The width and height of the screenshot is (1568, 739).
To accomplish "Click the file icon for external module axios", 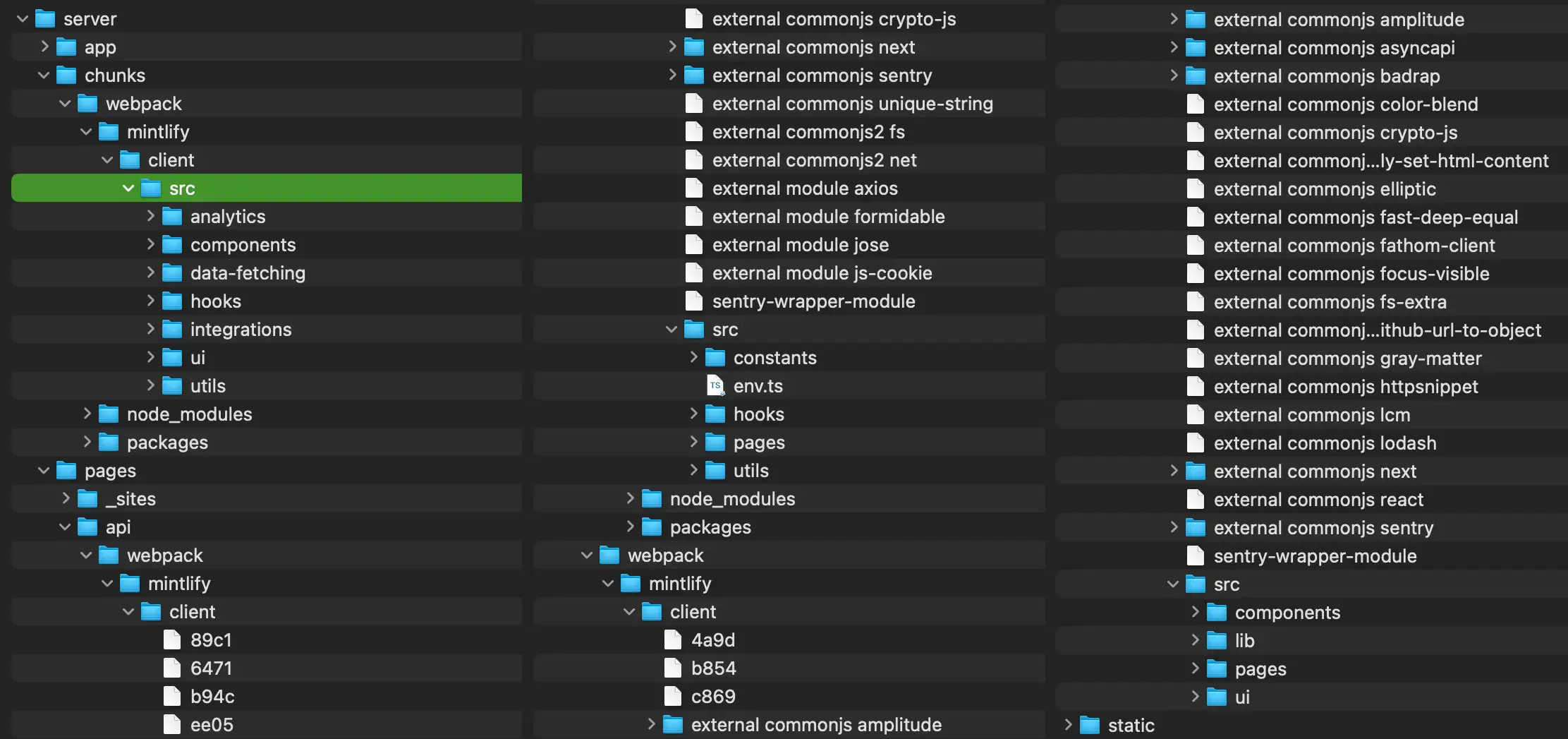I will tap(694, 188).
